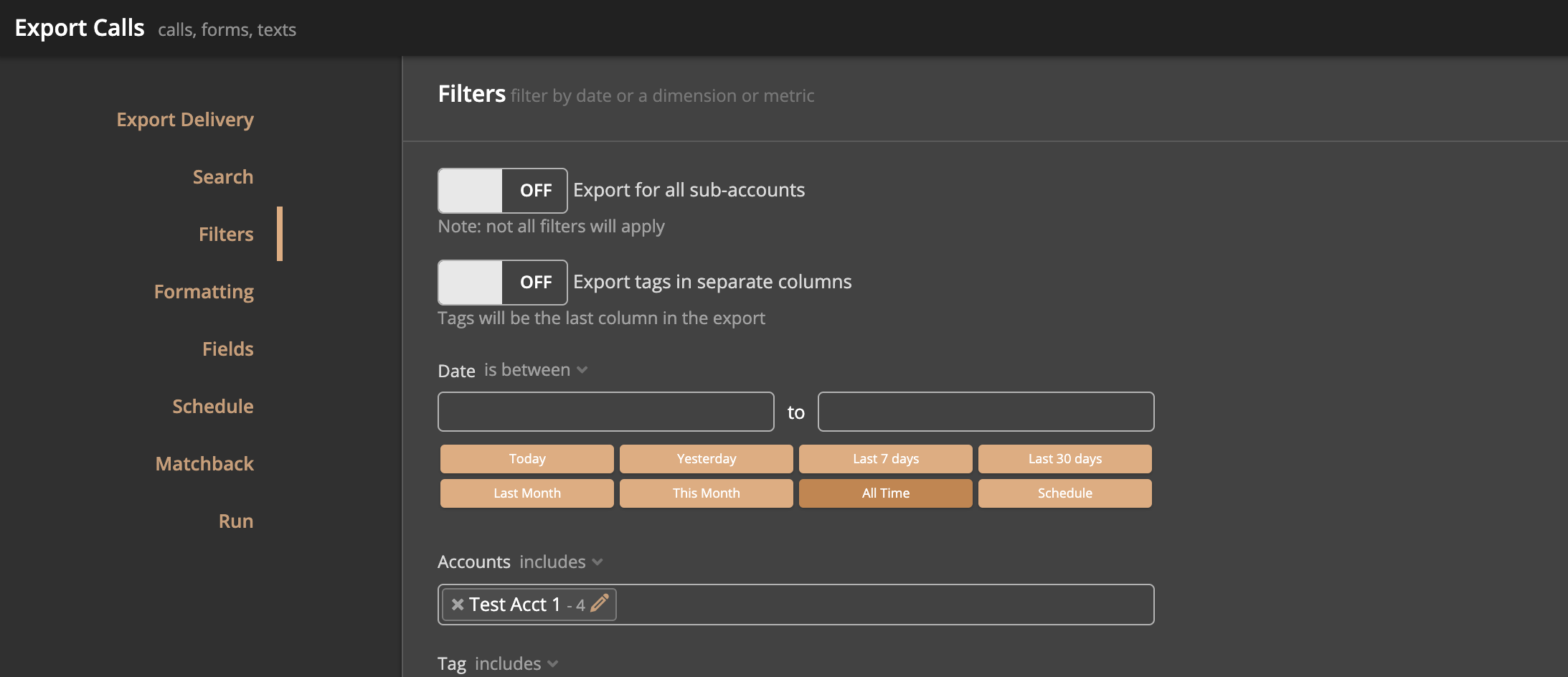Remove the Test Acct 1 tag
The image size is (1568, 677).
[457, 605]
